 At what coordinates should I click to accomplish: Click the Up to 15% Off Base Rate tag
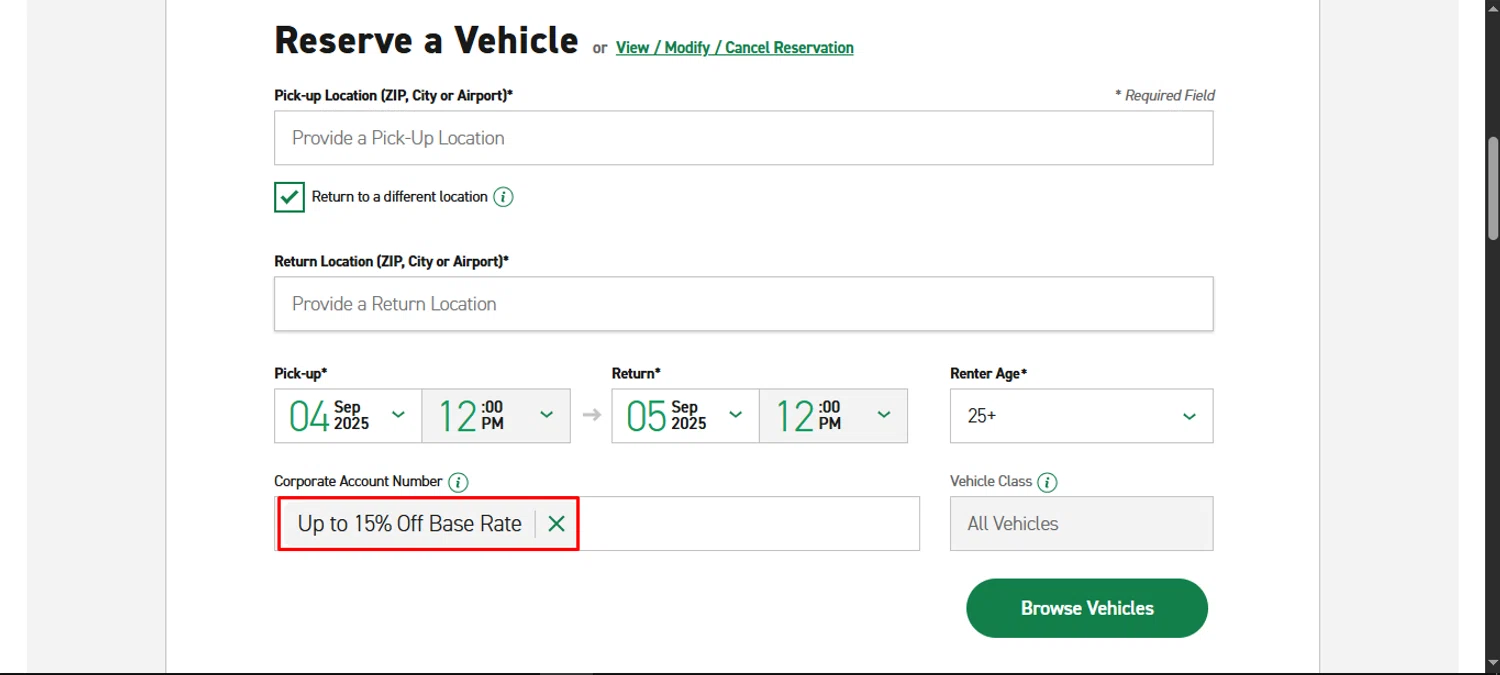(410, 523)
